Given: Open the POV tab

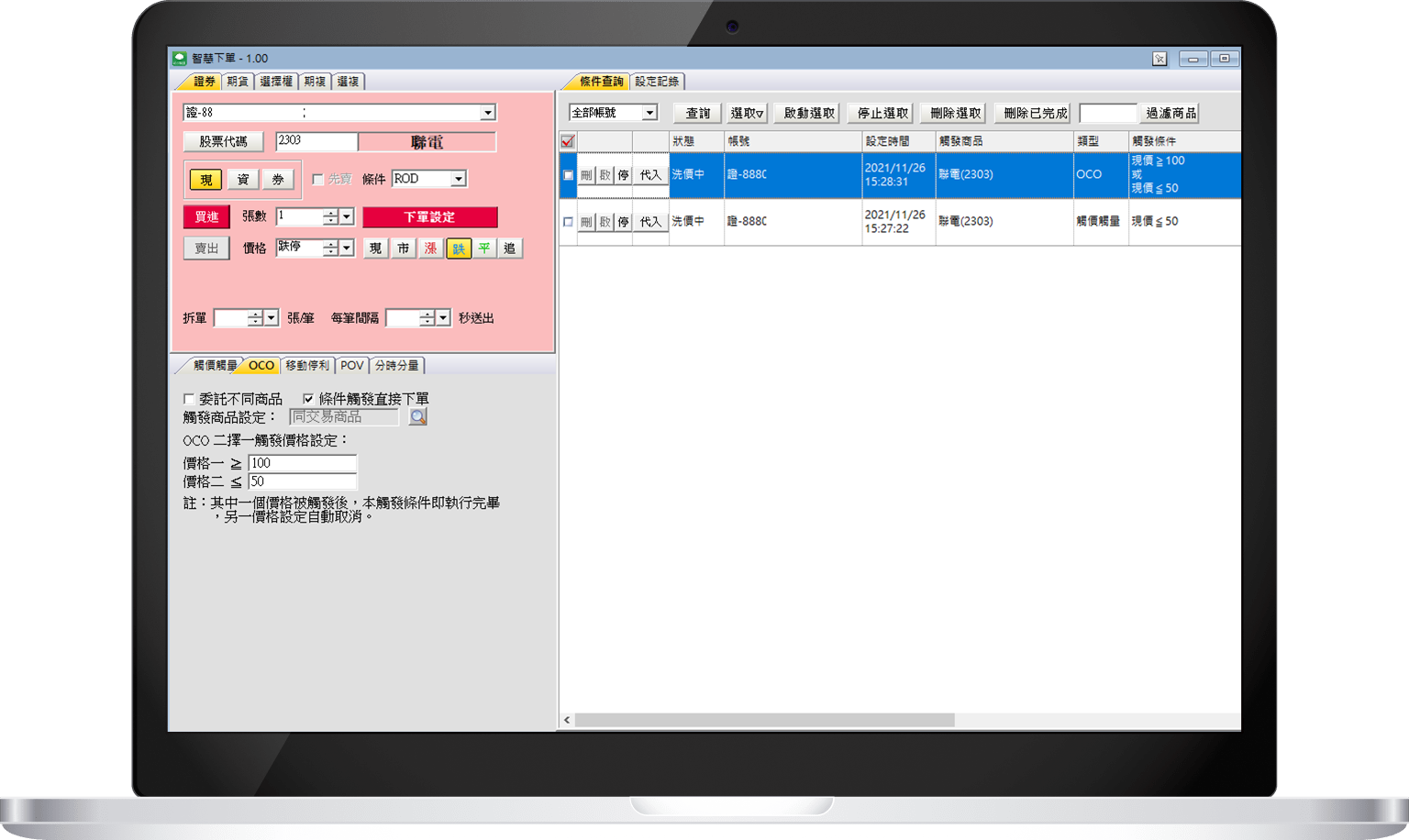Looking at the screenshot, I should click(x=352, y=366).
